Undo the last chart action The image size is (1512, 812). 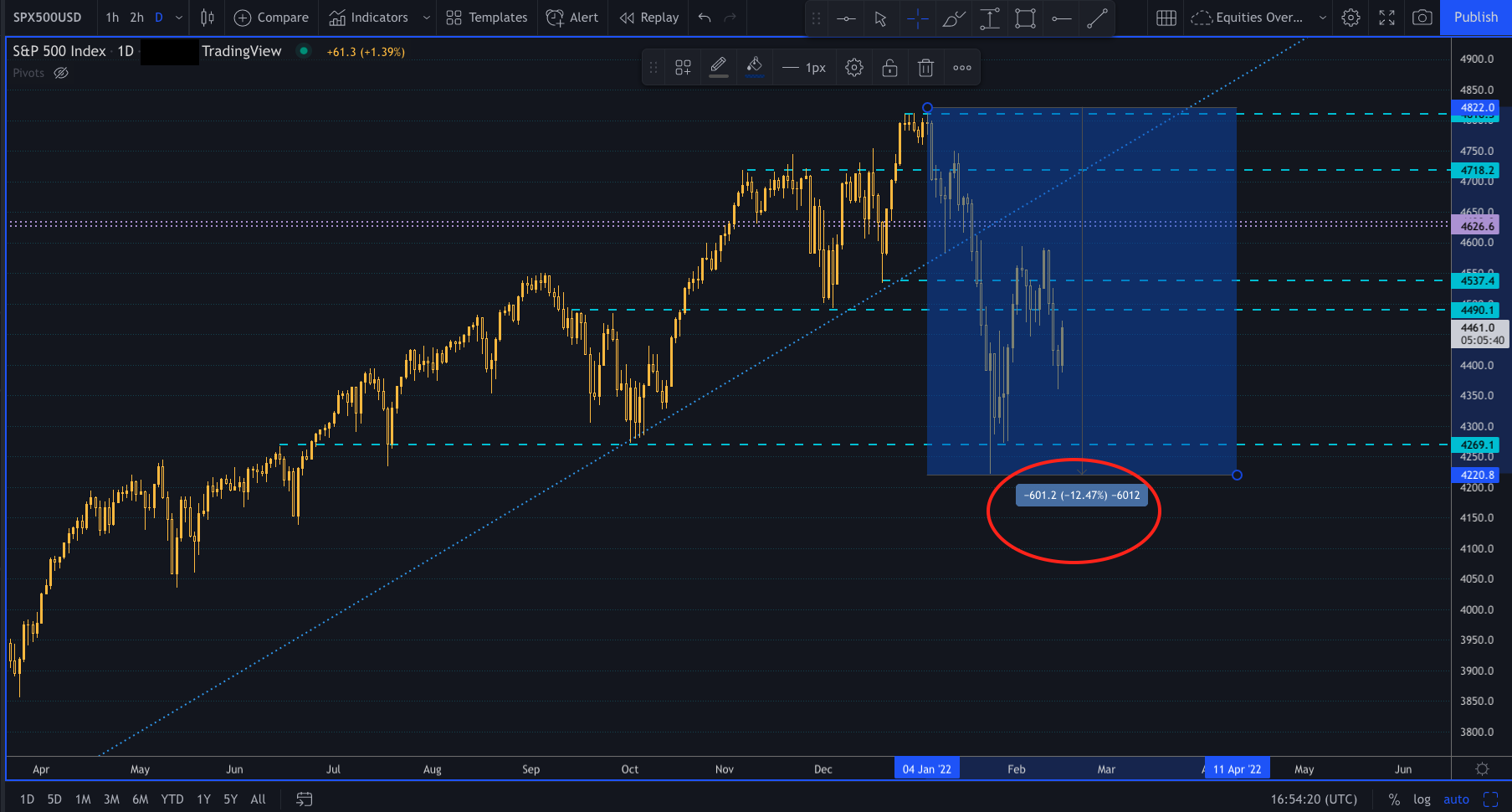(x=705, y=17)
